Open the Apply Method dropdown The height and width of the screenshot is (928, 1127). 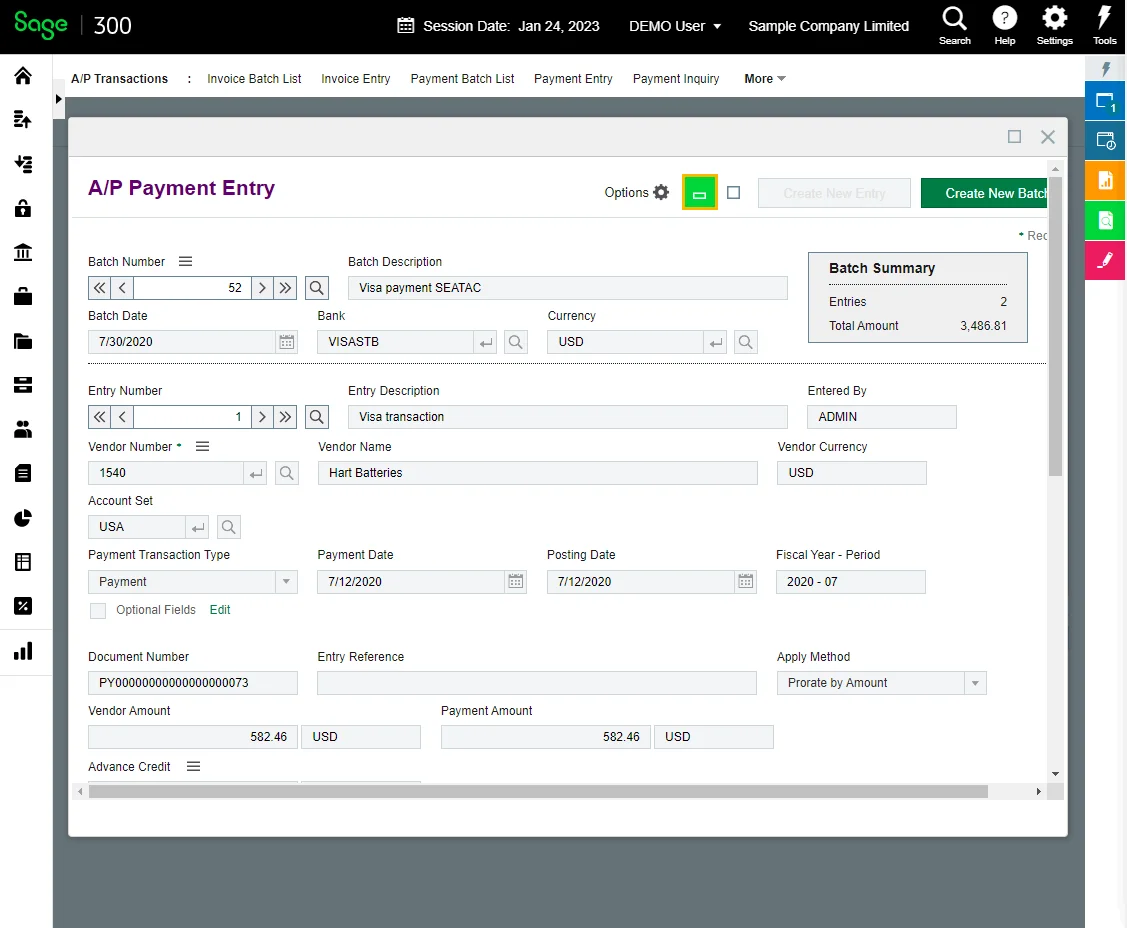click(x=974, y=683)
